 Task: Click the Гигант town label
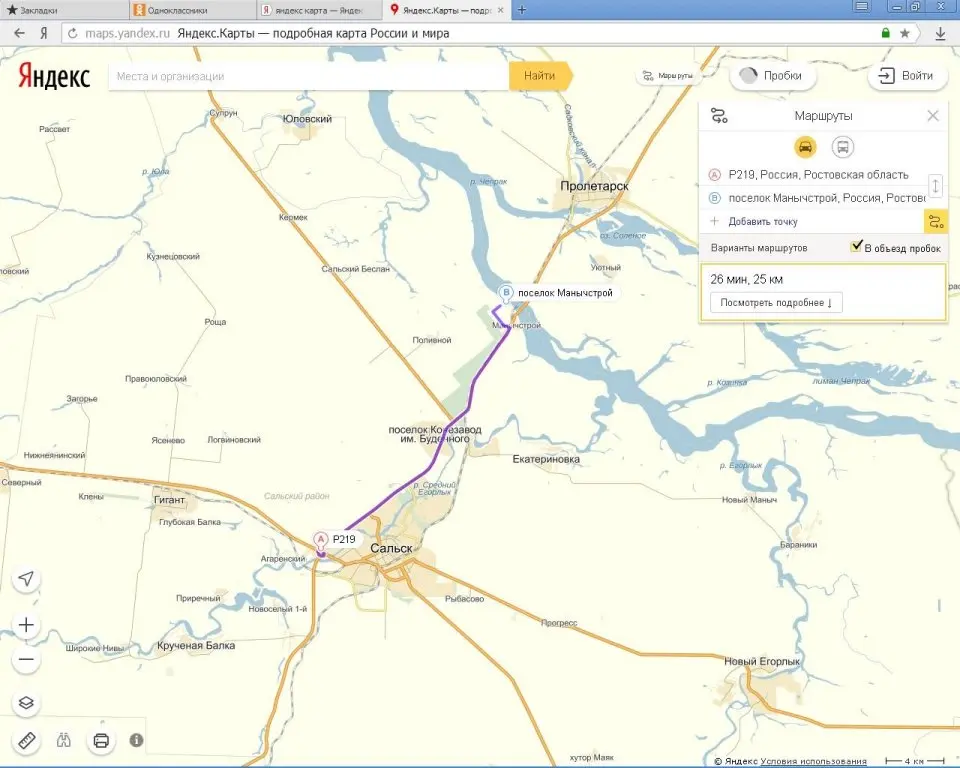[169, 500]
